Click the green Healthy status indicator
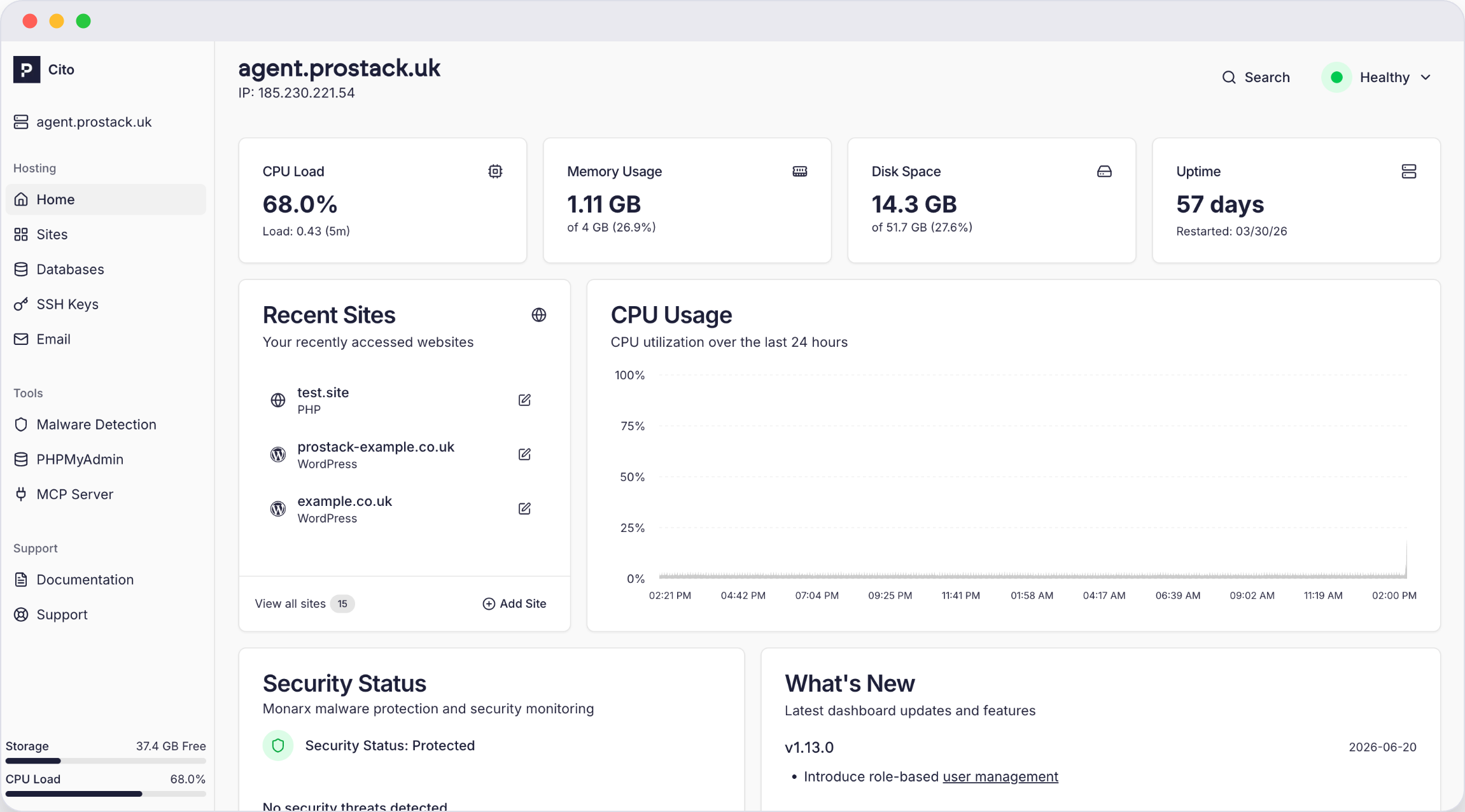 click(1336, 78)
